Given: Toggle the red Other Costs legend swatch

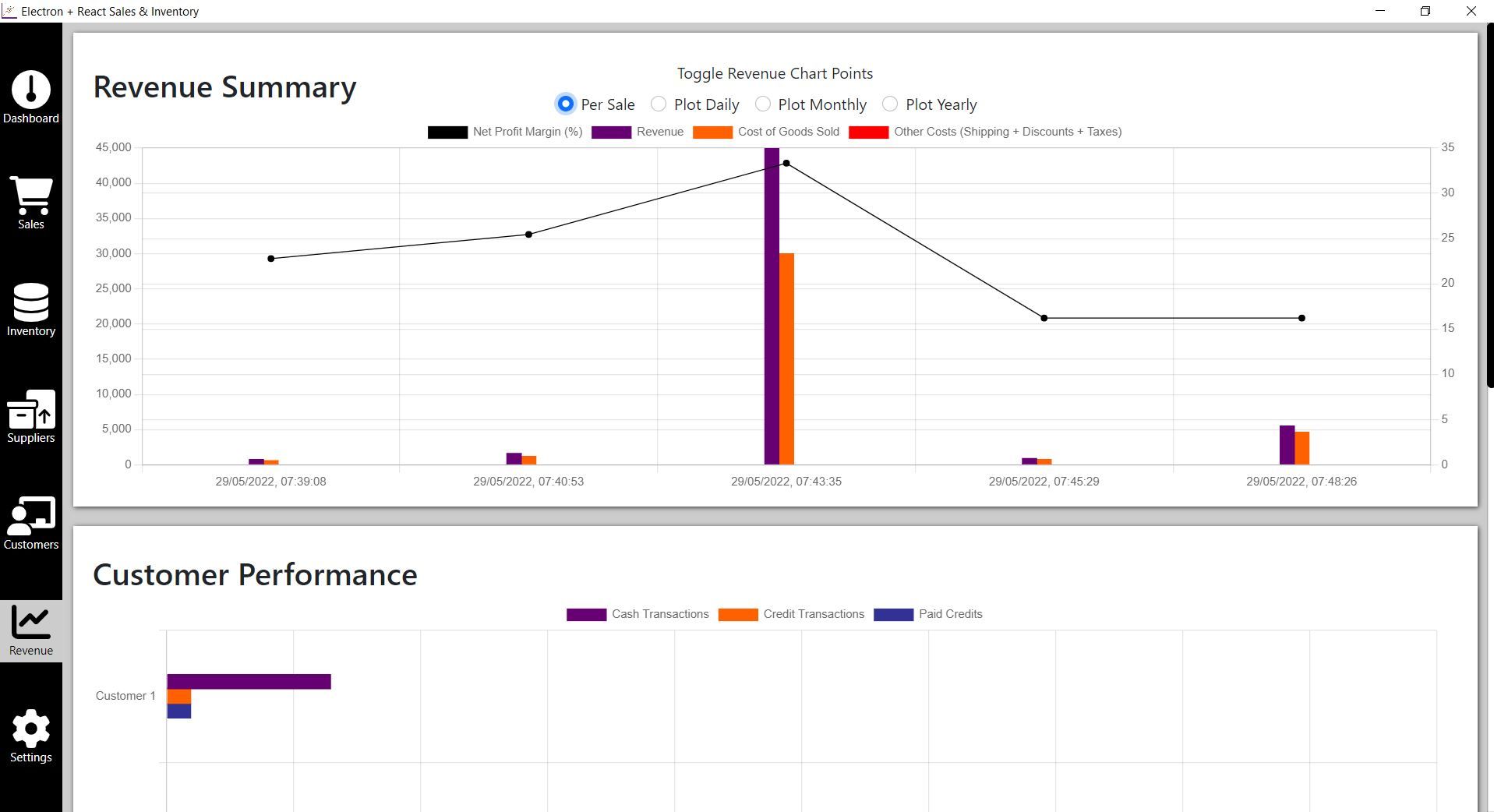Looking at the screenshot, I should [x=868, y=132].
